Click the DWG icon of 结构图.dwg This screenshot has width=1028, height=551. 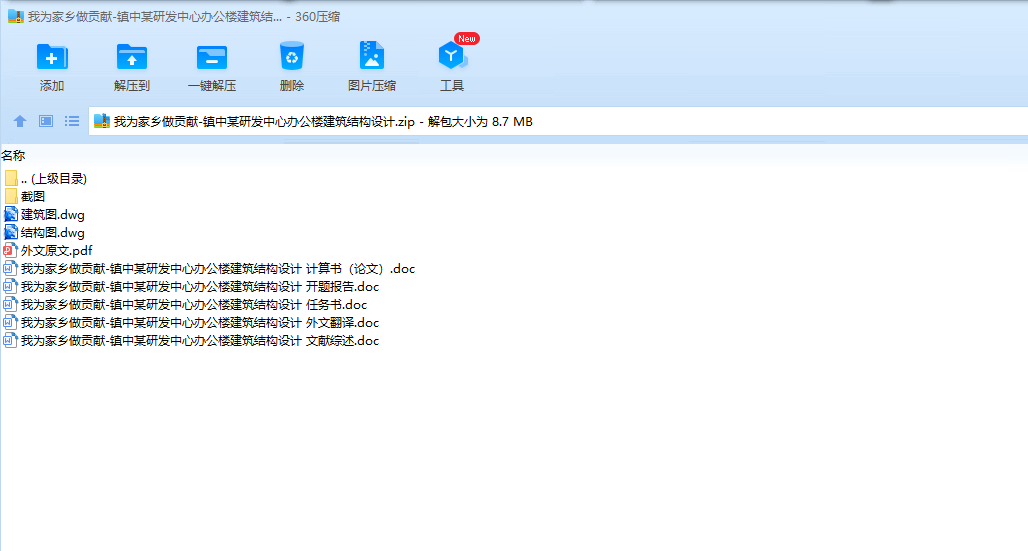(x=10, y=232)
